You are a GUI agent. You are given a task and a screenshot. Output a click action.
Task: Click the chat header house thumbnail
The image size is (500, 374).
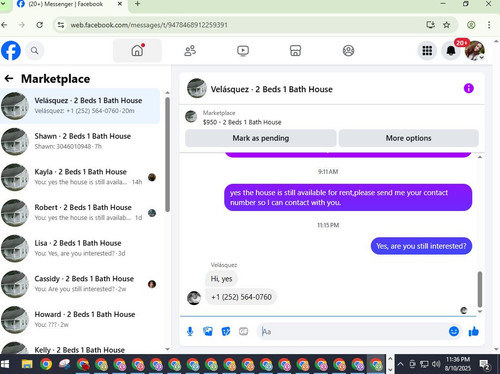click(197, 88)
